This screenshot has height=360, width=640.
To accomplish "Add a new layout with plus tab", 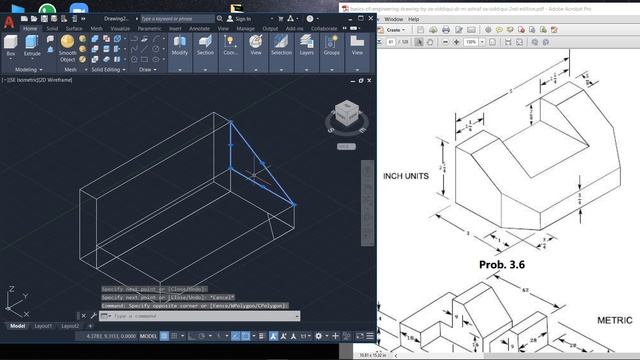I will click(90, 326).
